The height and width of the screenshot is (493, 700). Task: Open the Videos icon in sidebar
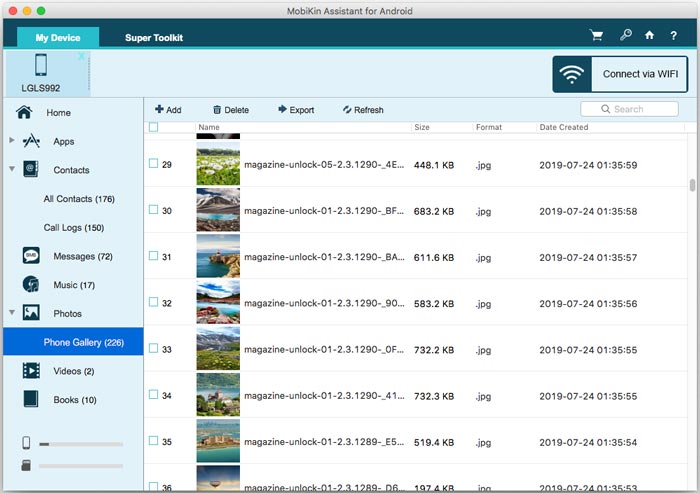click(31, 371)
